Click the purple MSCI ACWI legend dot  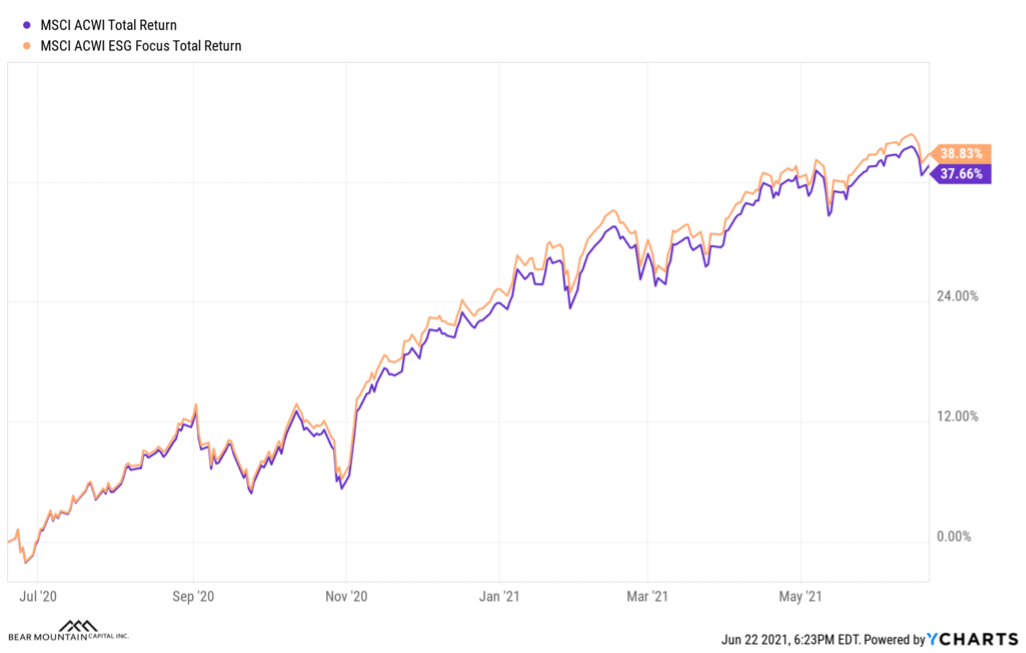(27, 26)
